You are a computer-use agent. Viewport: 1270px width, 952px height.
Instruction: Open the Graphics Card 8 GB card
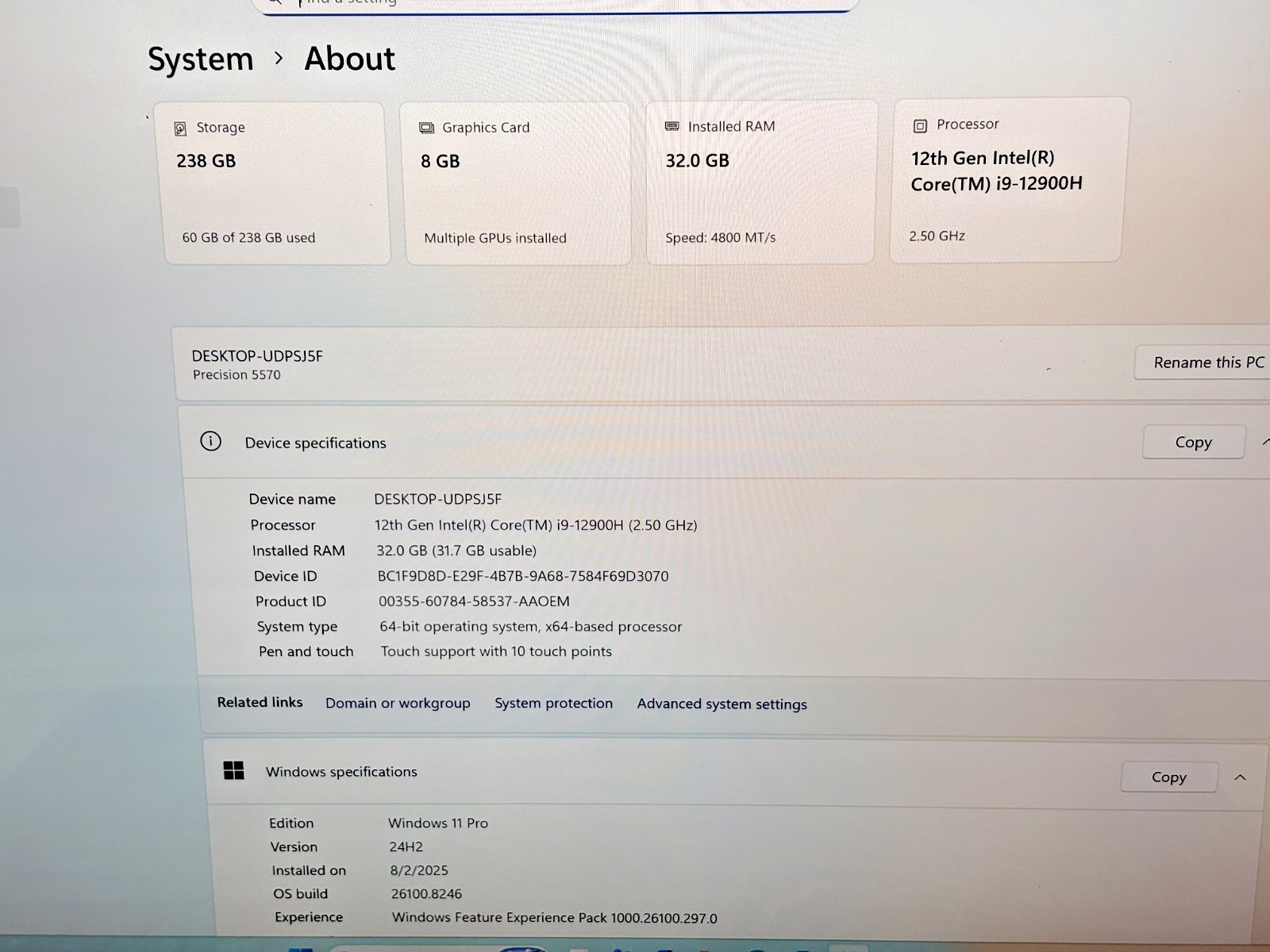[518, 183]
